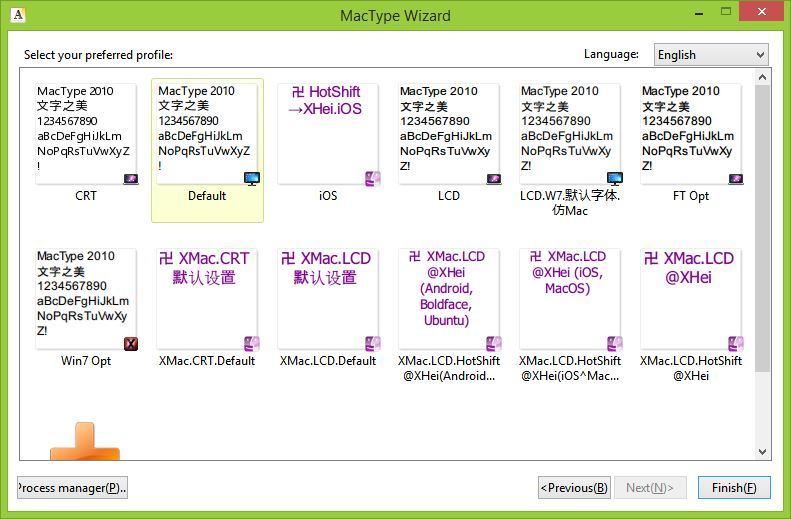Screen dimensions: 791x519
Task: Choose the last XMac.LCD @XHei preview
Action: pyautogui.click(x=691, y=299)
